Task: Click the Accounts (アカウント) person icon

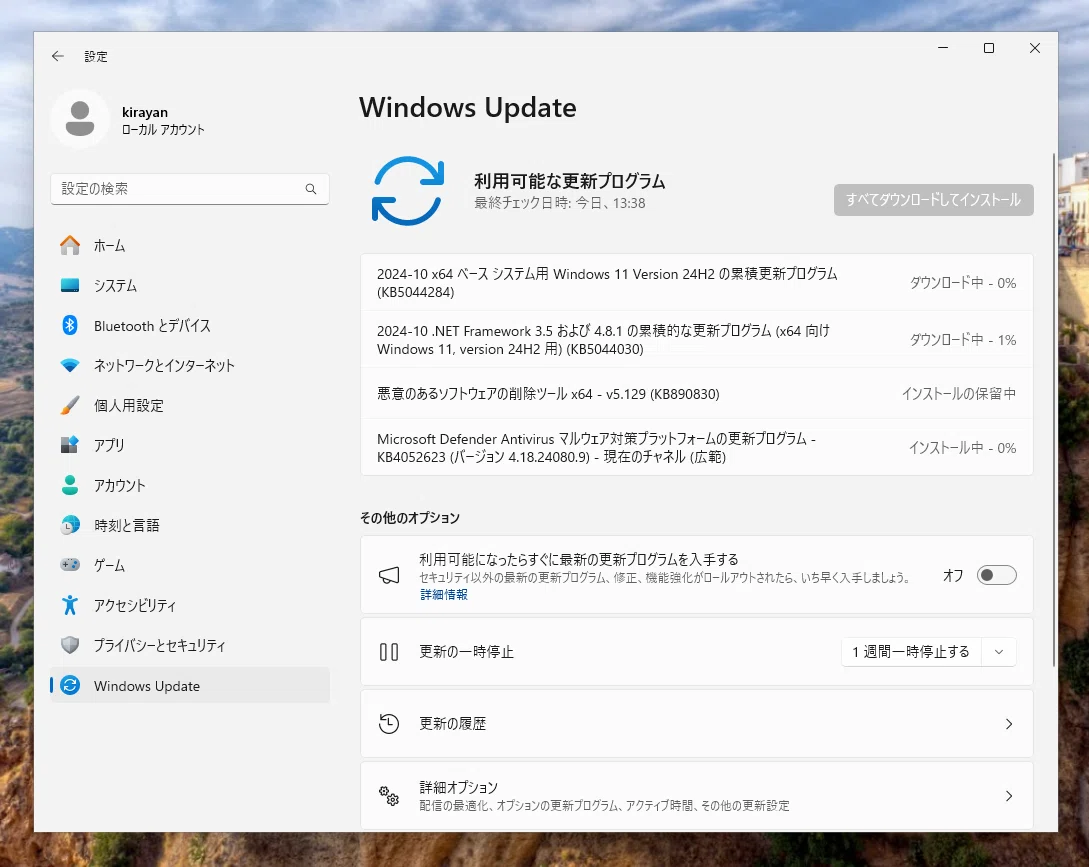Action: tap(69, 485)
